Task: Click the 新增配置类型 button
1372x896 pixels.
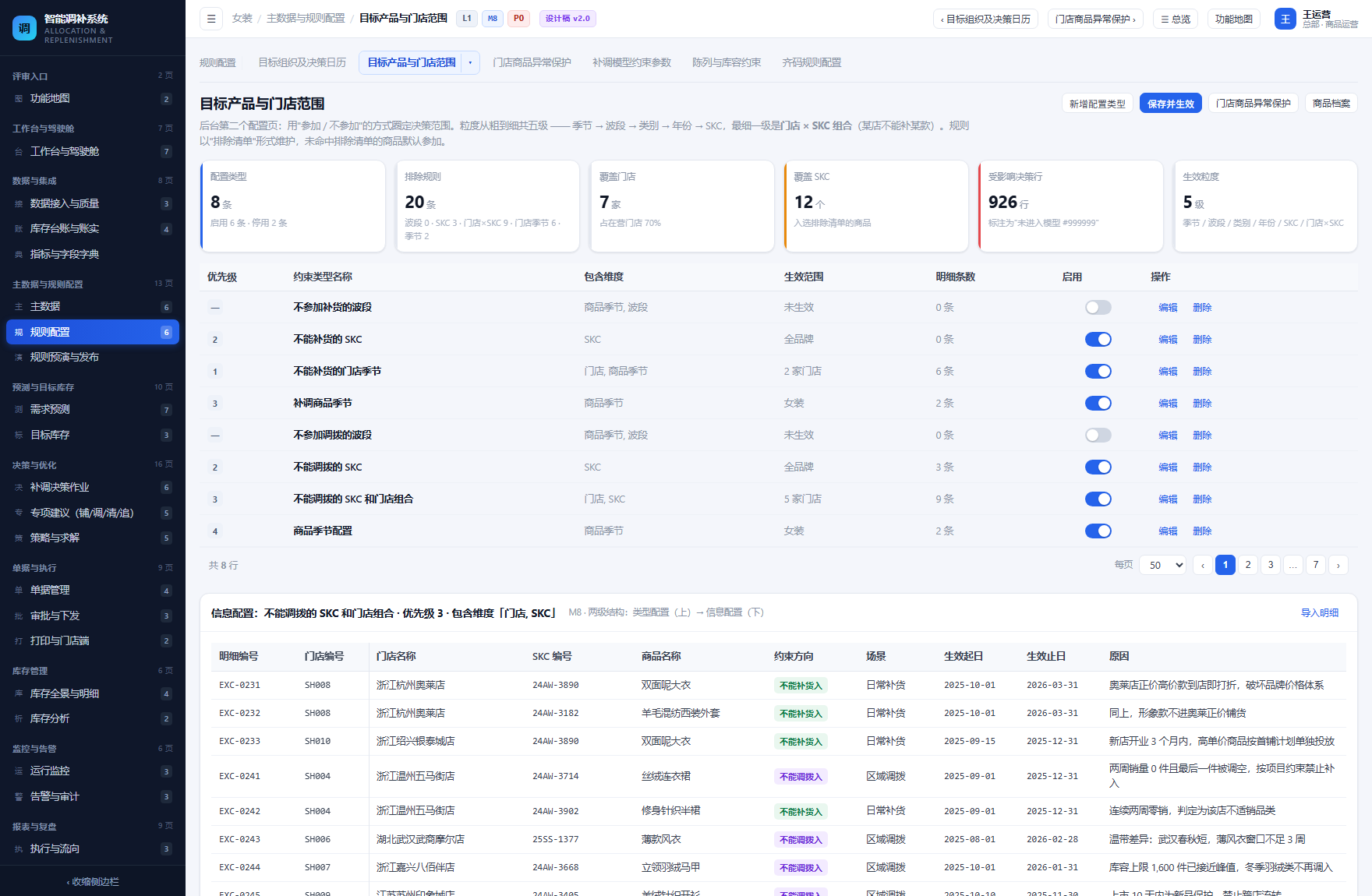Action: tap(1098, 104)
